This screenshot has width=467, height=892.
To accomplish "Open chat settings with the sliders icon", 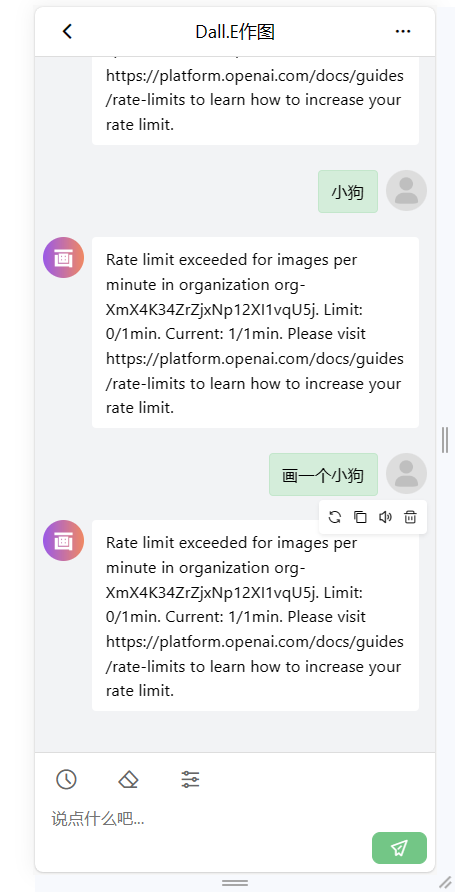I will point(191,779).
